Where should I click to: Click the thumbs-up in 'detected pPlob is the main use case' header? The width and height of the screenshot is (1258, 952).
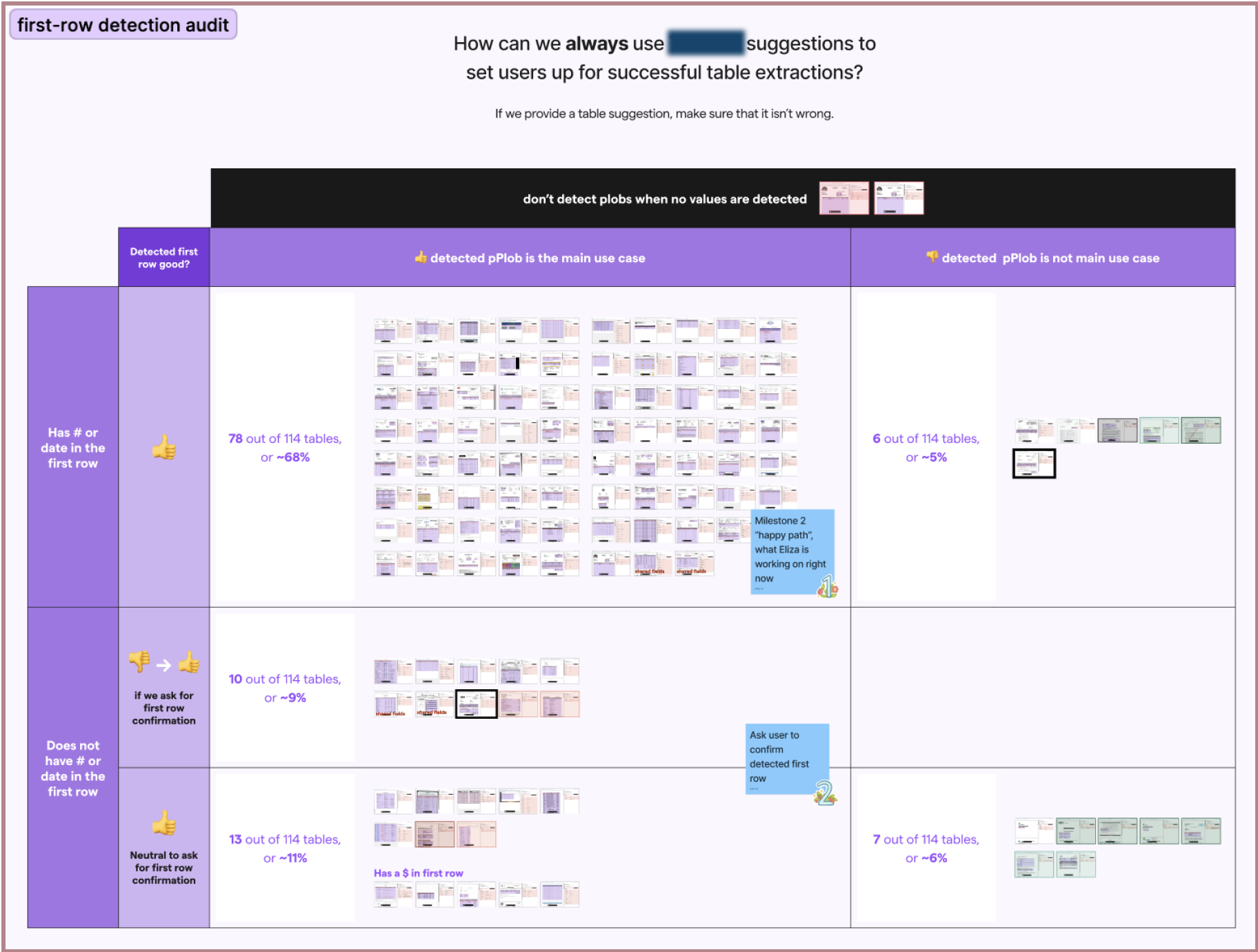422,257
